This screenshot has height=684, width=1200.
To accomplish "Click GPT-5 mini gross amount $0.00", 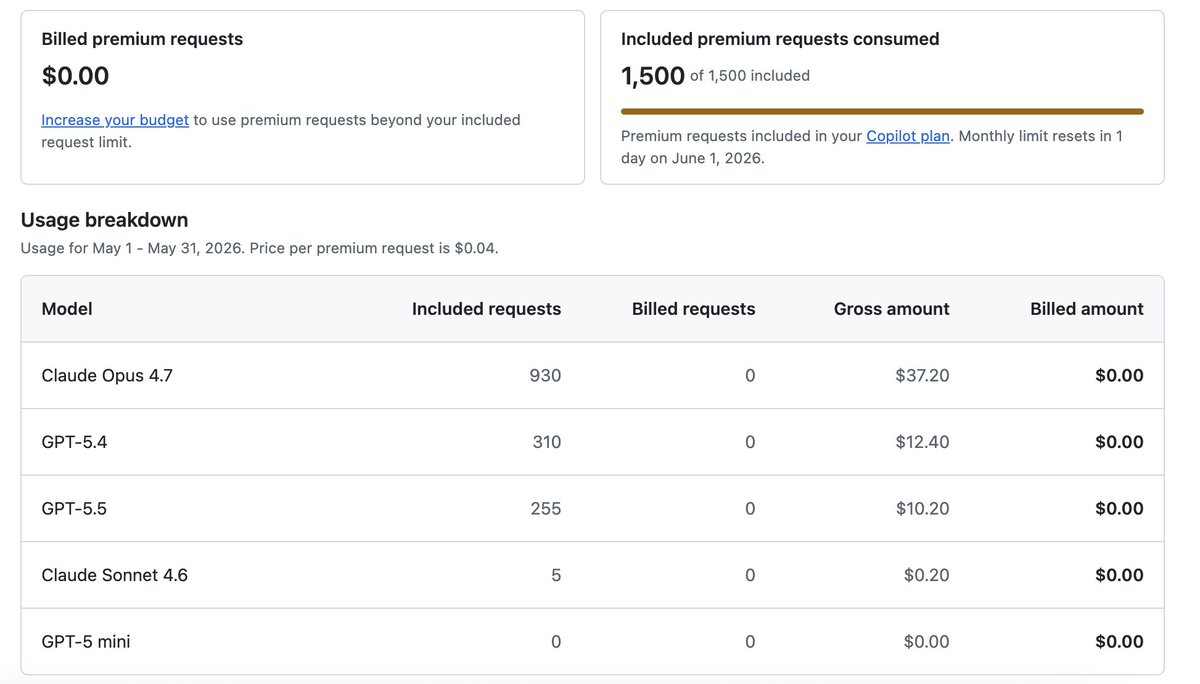I will click(x=926, y=642).
